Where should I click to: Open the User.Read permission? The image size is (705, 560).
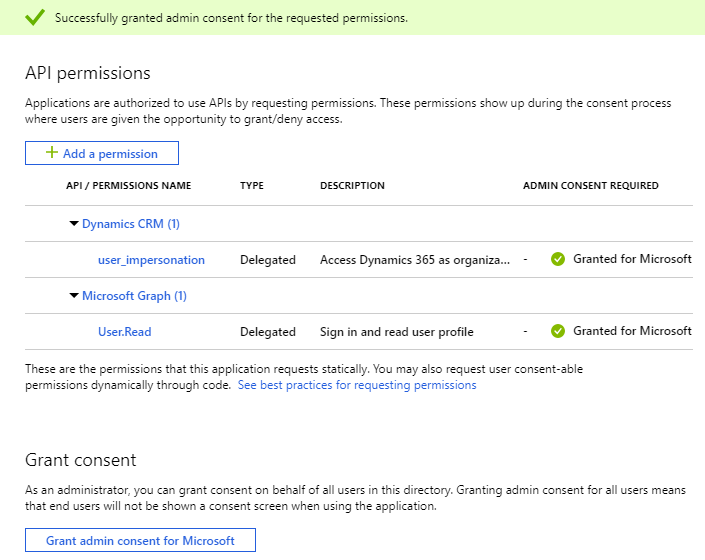125,332
